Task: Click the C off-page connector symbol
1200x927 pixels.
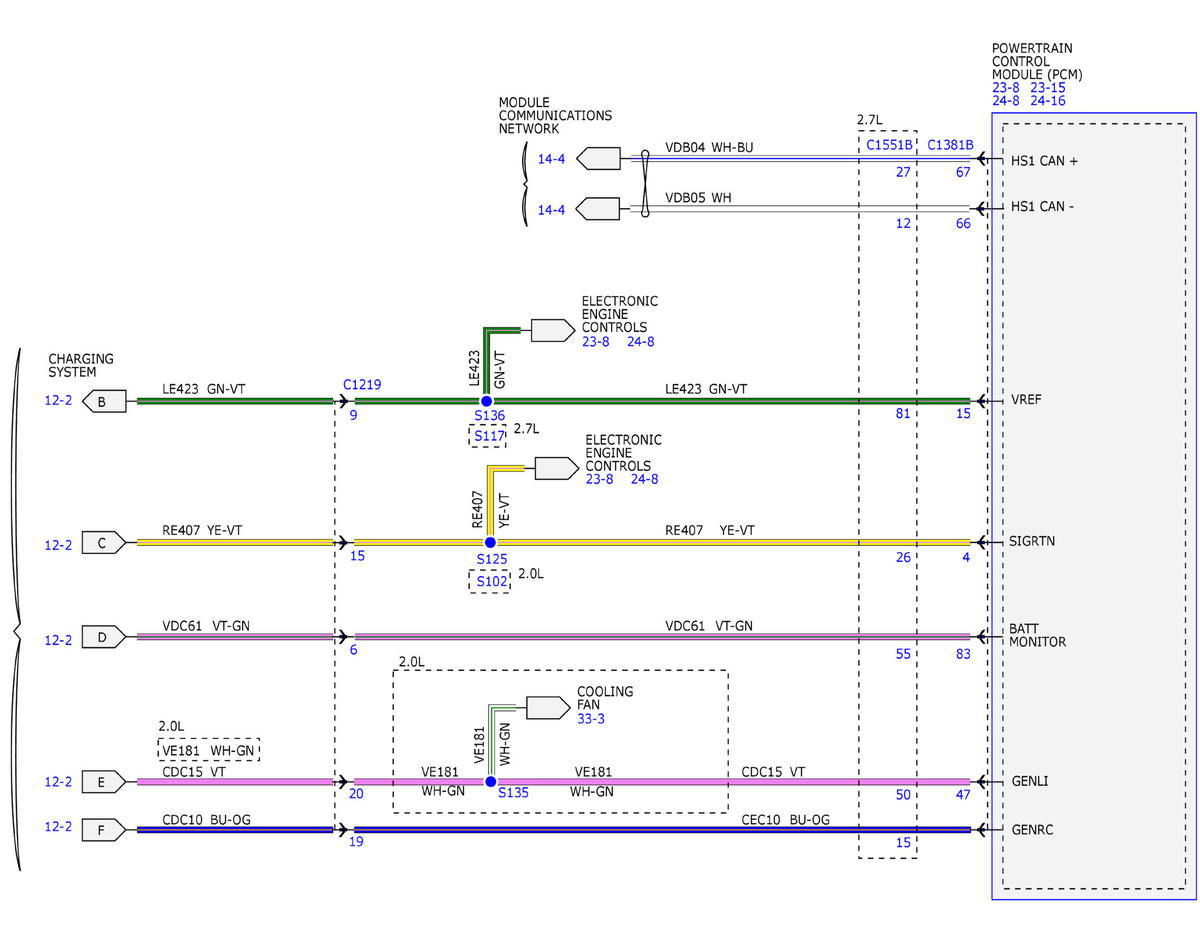Action: click(x=104, y=544)
